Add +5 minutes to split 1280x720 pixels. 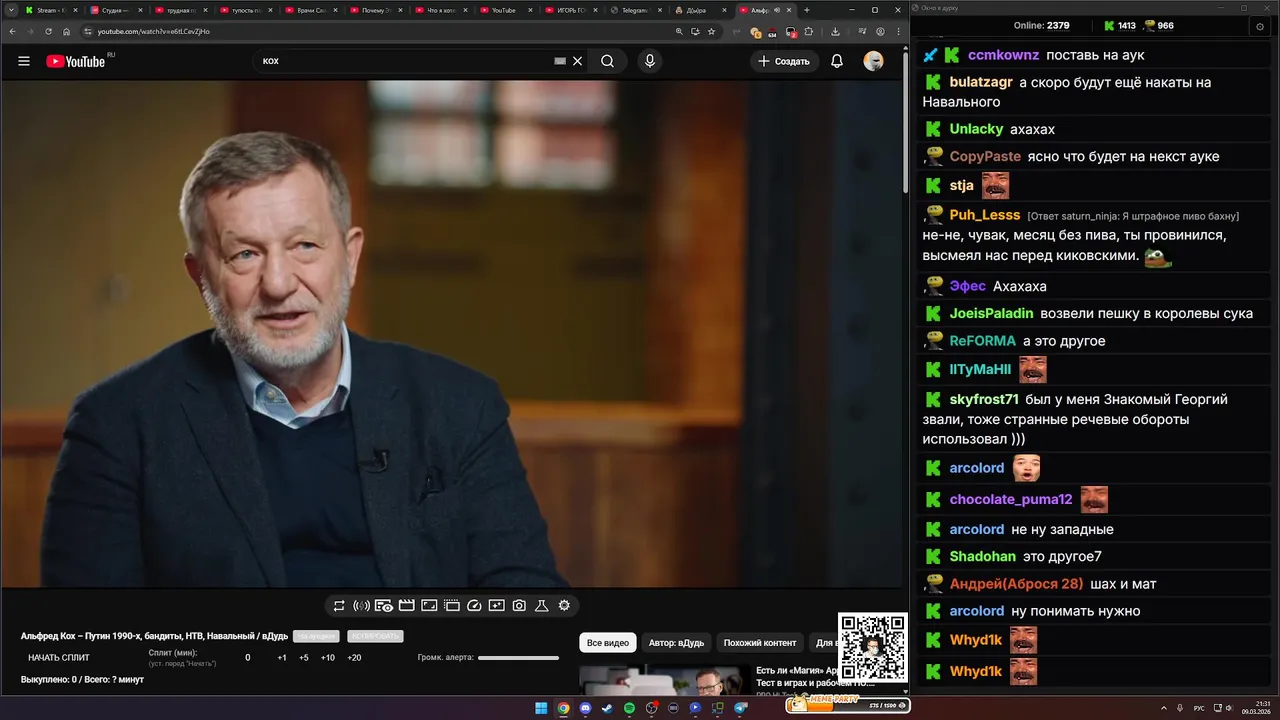pos(304,658)
